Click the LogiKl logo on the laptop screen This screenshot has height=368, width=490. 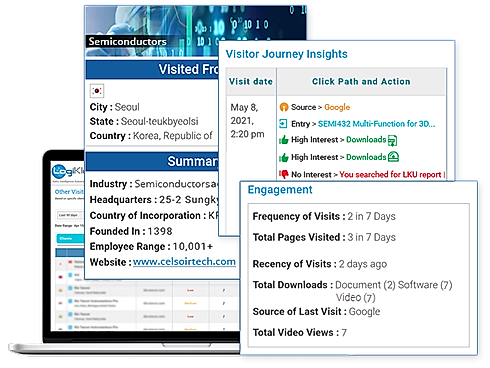pos(68,172)
